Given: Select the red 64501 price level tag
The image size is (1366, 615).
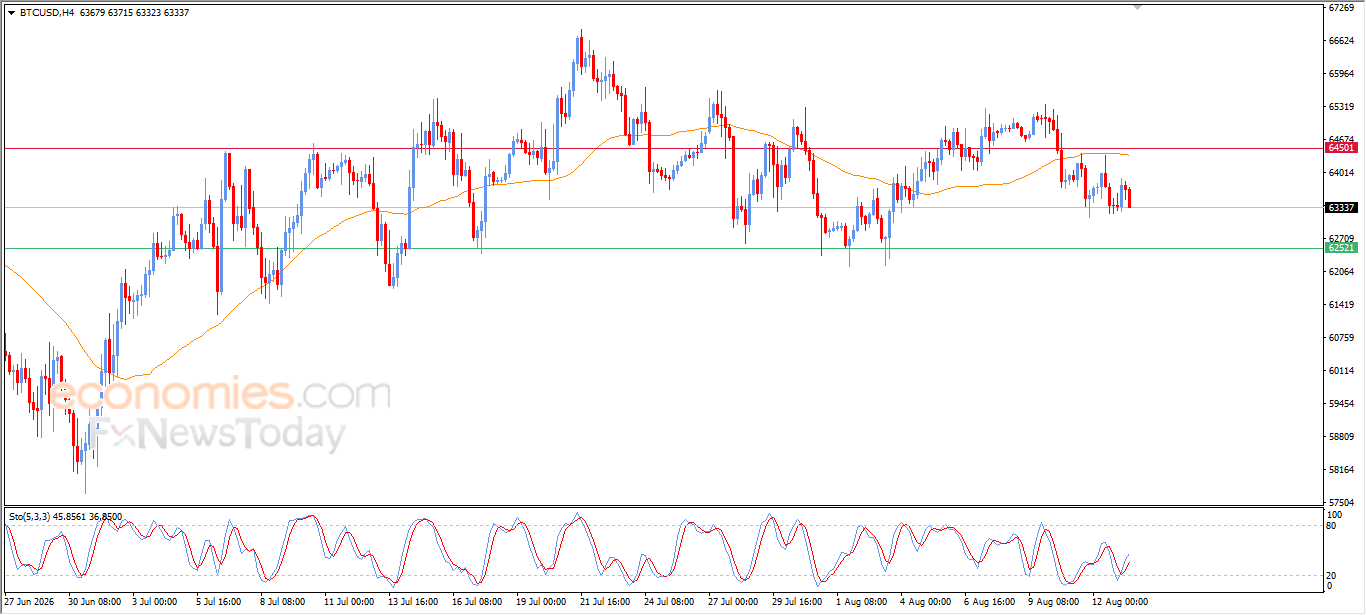Looking at the screenshot, I should [1340, 147].
